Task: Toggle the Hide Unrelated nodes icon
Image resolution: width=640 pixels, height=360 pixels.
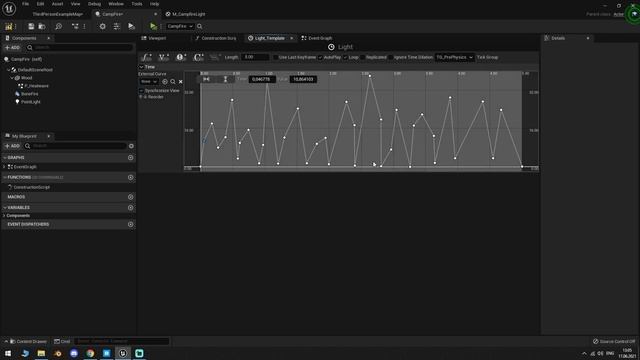Action: [x=75, y=26]
